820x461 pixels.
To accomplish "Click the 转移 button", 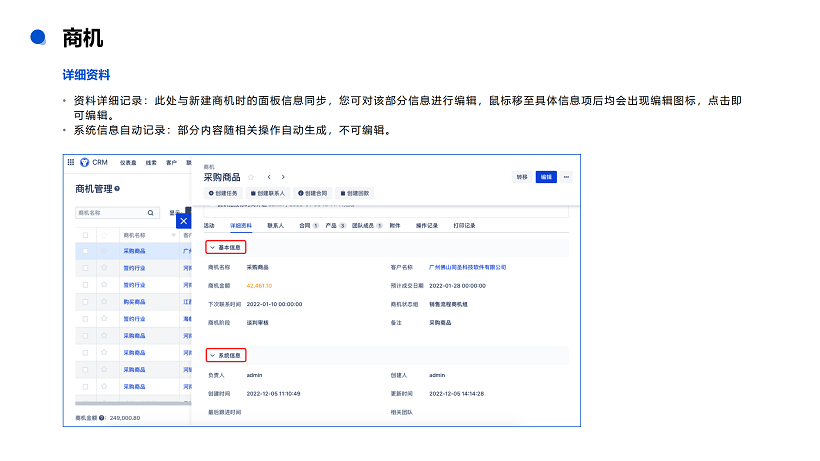I will click(x=522, y=177).
